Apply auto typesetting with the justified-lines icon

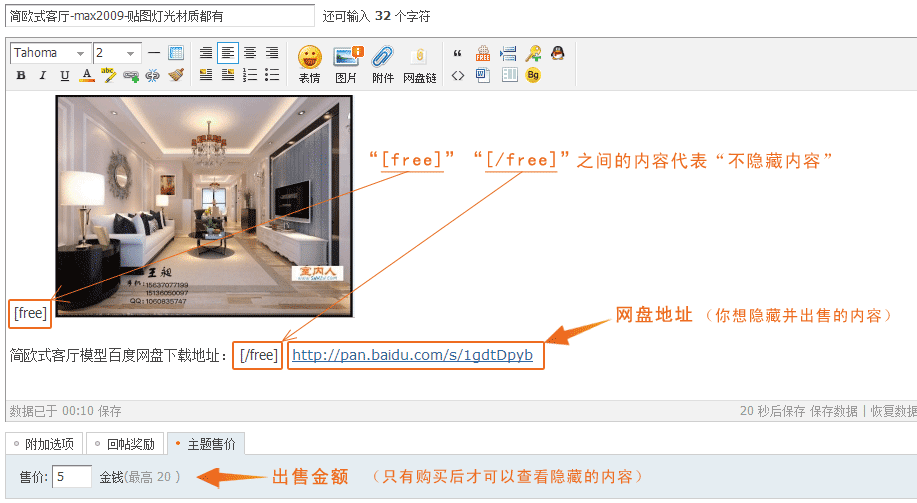coord(206,53)
